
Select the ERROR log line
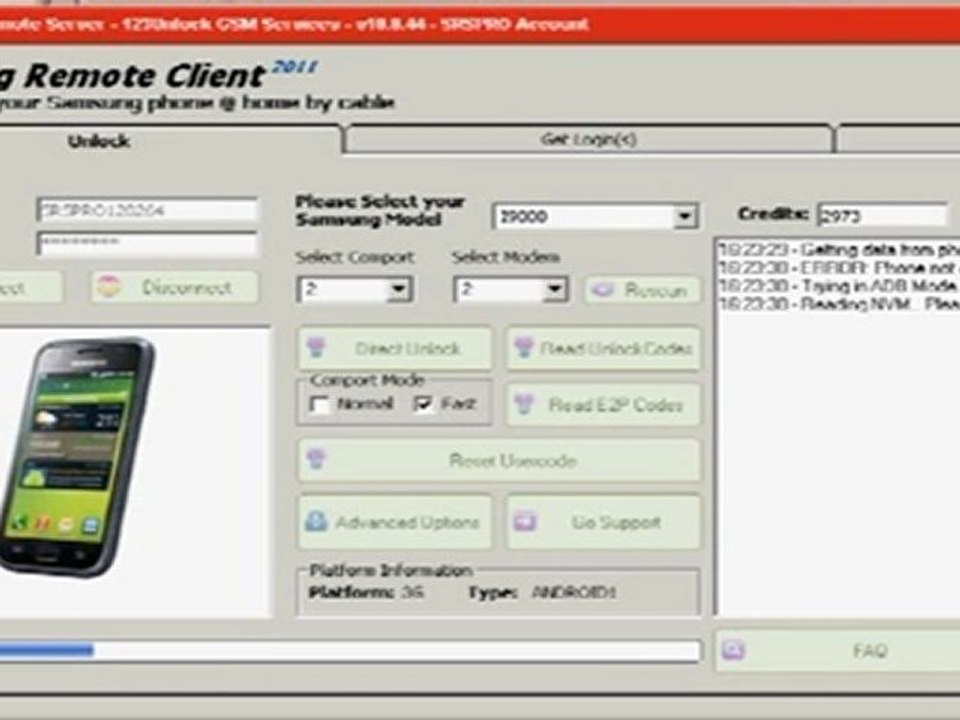click(x=838, y=268)
